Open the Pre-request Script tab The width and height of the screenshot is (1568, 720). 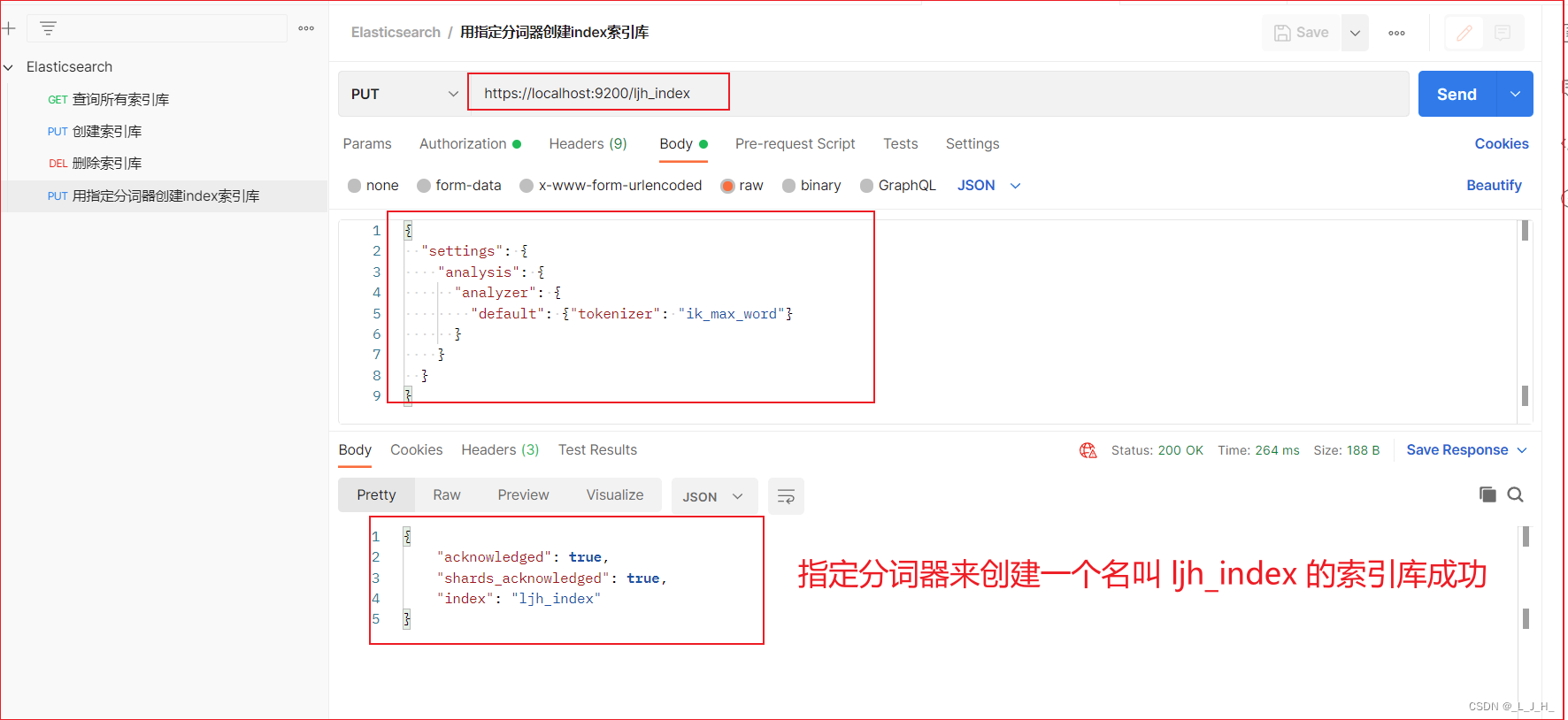(x=795, y=143)
